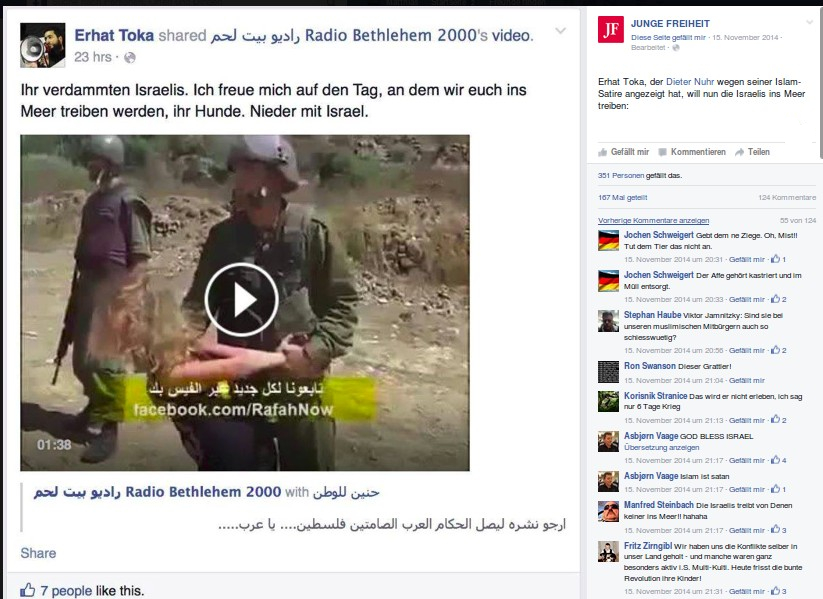Show previous comments via Vorherige Kommentare anzeigen

pyautogui.click(x=653, y=220)
